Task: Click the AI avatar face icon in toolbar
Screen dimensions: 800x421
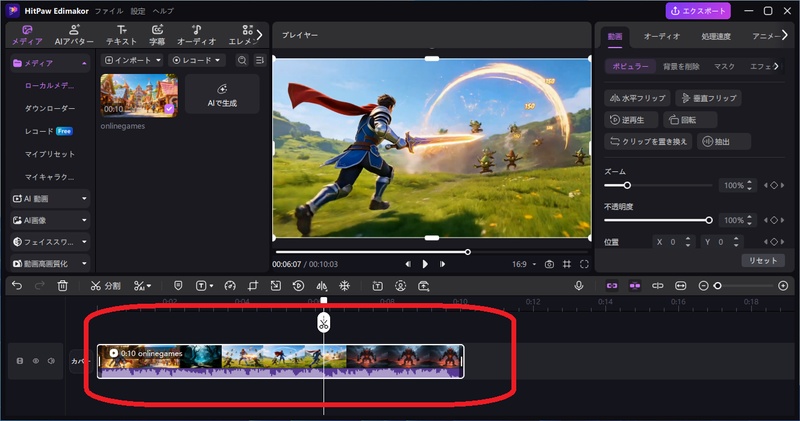Action: click(x=401, y=286)
